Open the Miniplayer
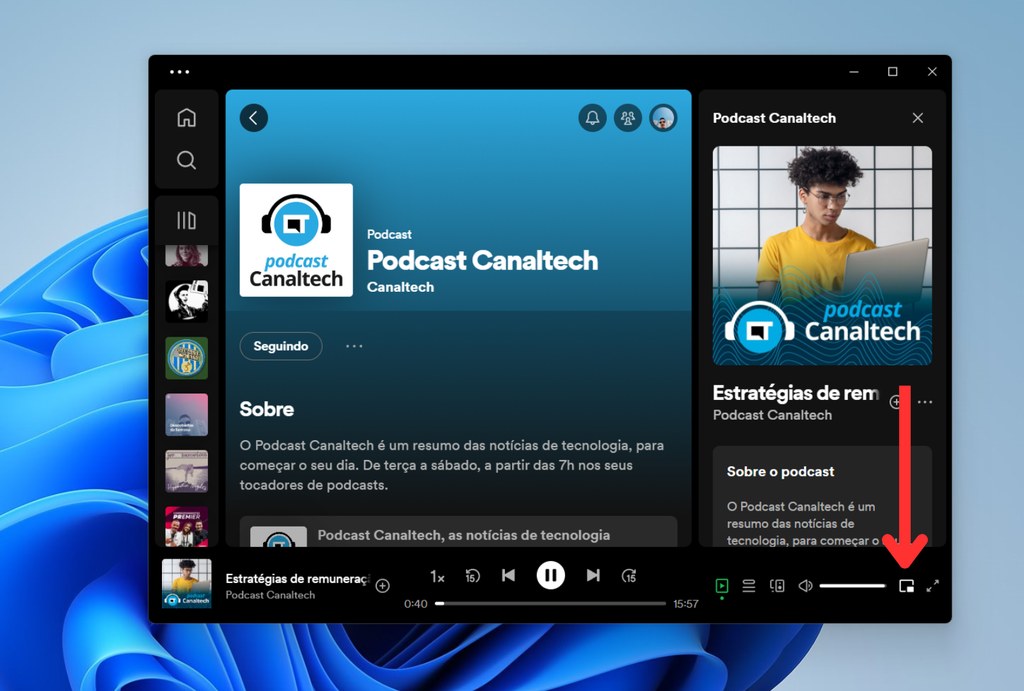Screen dimensions: 1024x691 906,586
